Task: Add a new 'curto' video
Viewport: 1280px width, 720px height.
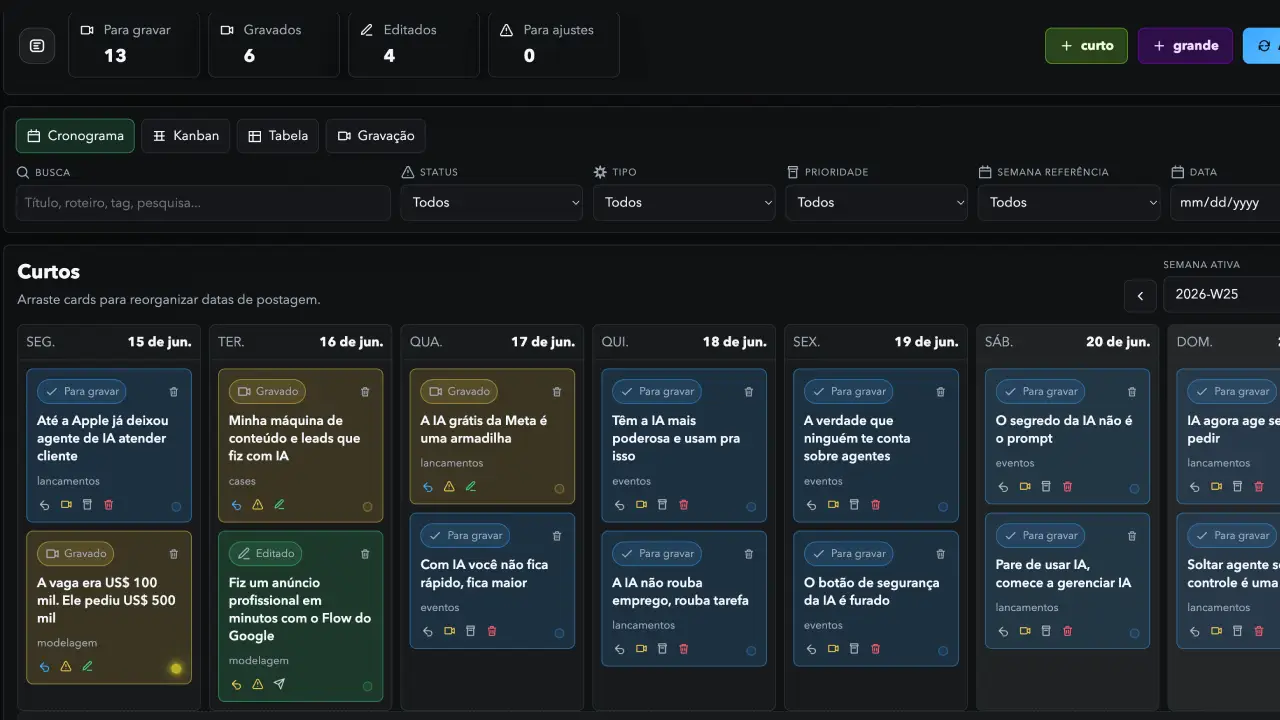Action: pyautogui.click(x=1086, y=46)
